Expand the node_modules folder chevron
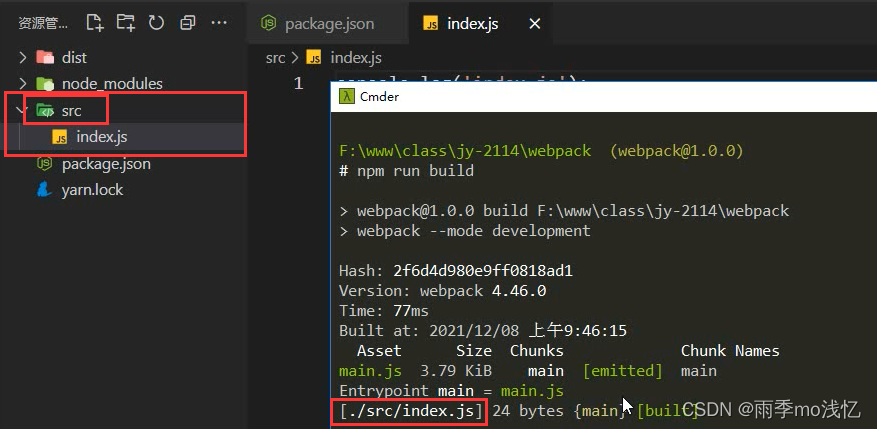Viewport: 877px width, 429px height. pyautogui.click(x=22, y=83)
